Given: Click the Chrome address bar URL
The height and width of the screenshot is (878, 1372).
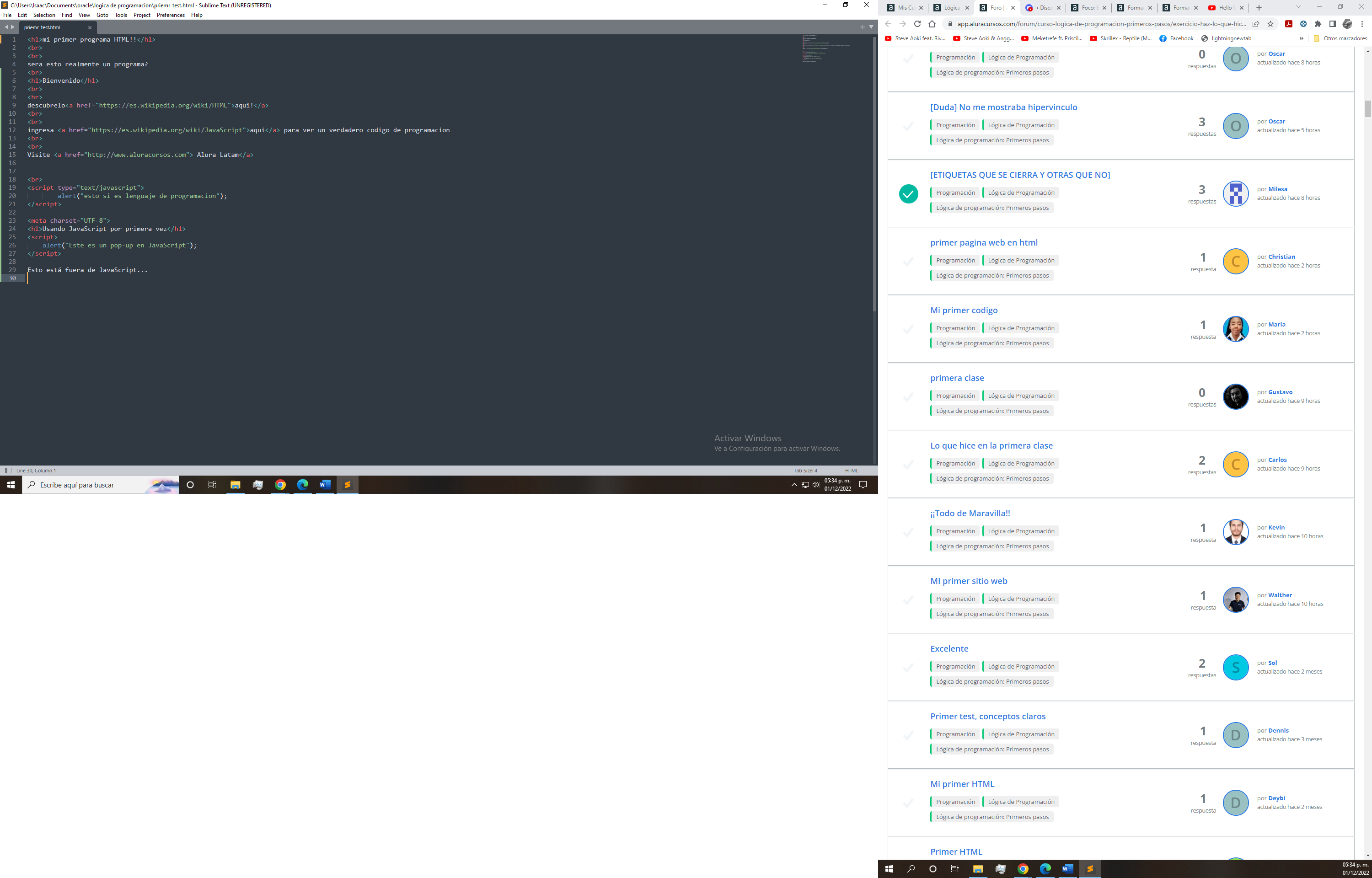Looking at the screenshot, I should click(1101, 24).
